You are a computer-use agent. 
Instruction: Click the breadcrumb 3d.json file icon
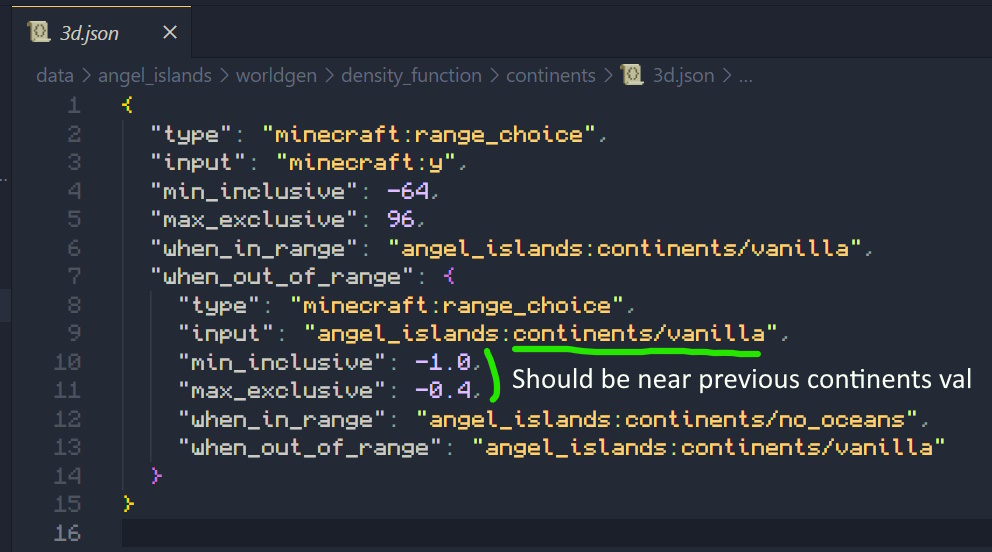click(631, 75)
